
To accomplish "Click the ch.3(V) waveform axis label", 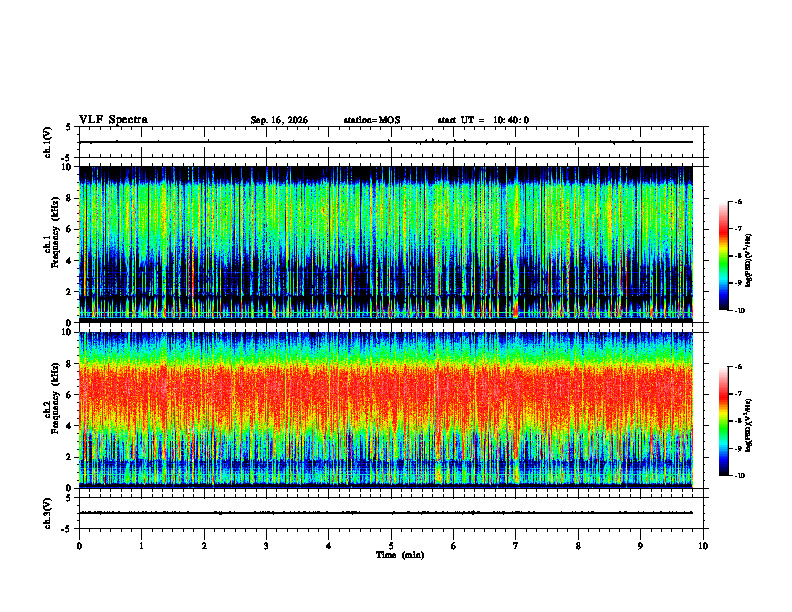I will tap(47, 513).
